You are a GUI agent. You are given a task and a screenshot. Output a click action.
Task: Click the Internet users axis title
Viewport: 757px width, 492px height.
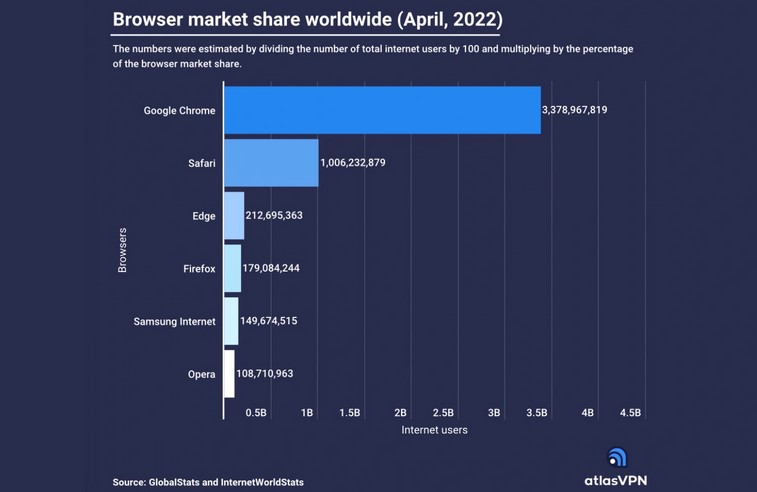434,430
